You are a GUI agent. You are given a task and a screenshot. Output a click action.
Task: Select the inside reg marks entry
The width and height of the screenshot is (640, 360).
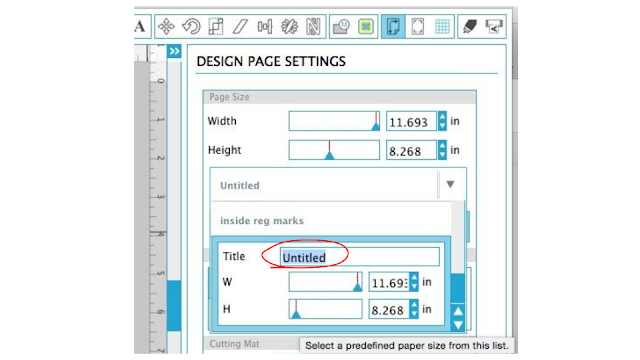(x=331, y=220)
